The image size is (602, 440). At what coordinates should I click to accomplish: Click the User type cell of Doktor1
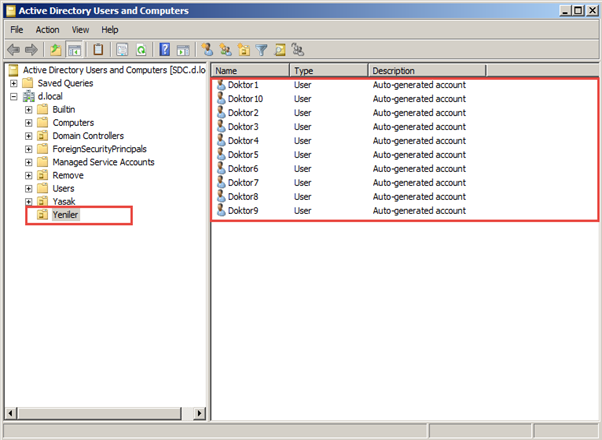point(303,84)
